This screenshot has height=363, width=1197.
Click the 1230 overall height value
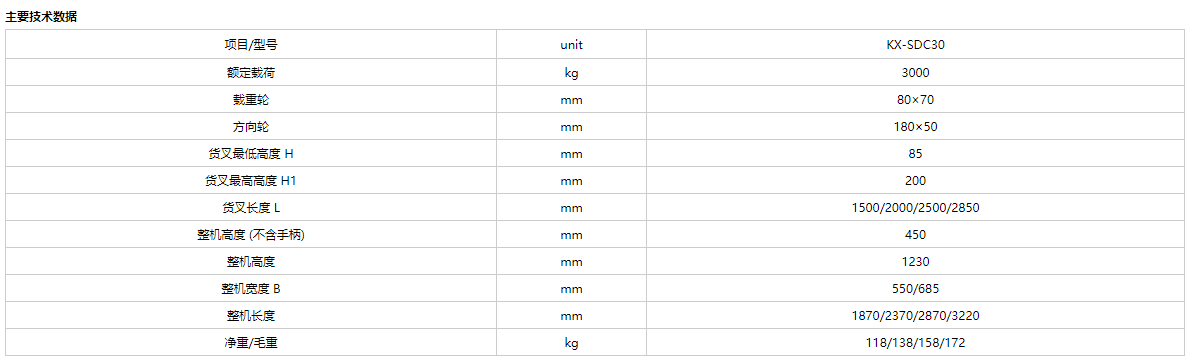click(x=916, y=262)
